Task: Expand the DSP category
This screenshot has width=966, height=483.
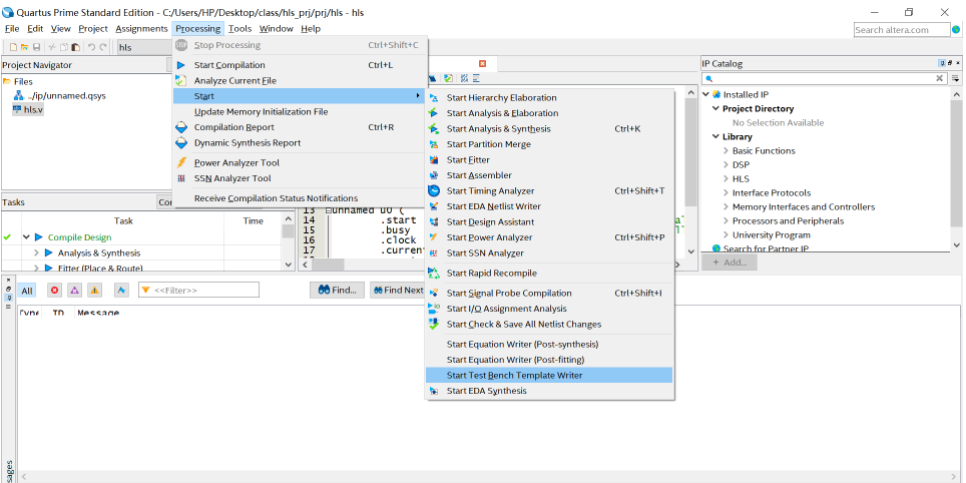Action: pos(726,165)
